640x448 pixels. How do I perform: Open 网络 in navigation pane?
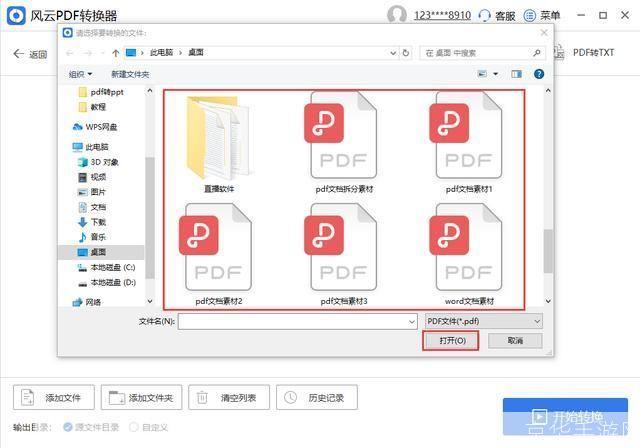(x=87, y=302)
